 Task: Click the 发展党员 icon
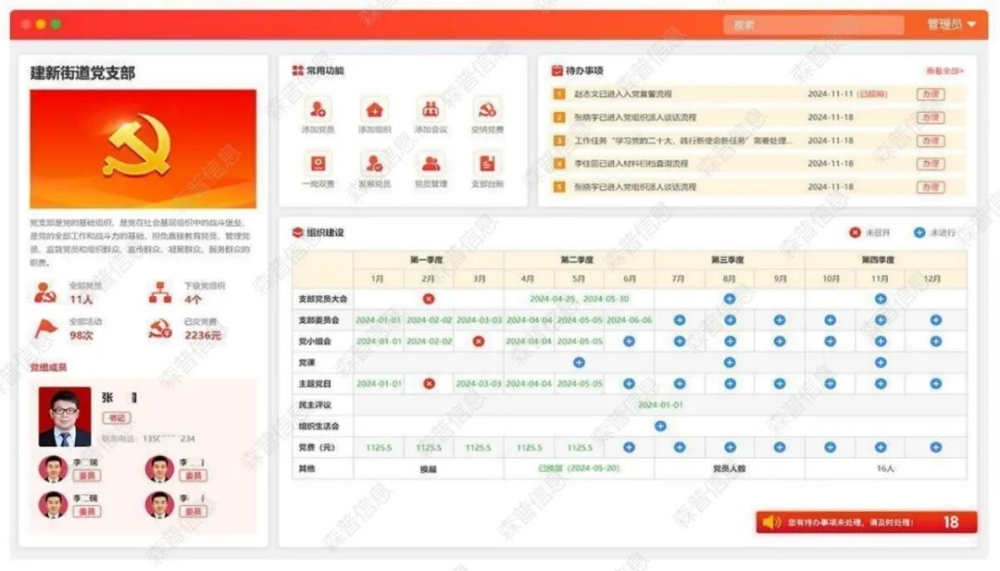point(374,163)
